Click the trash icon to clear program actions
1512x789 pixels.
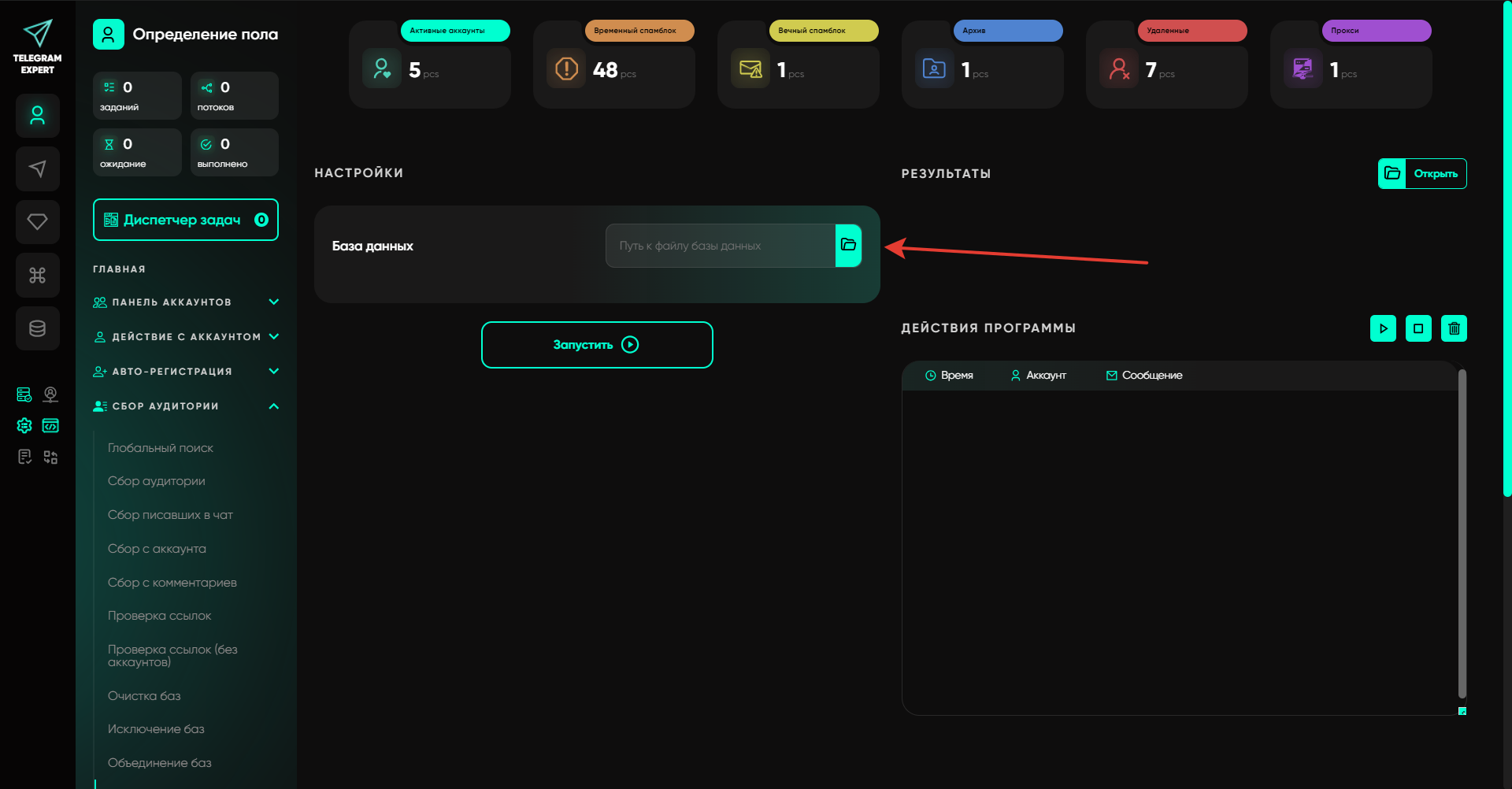click(1454, 328)
